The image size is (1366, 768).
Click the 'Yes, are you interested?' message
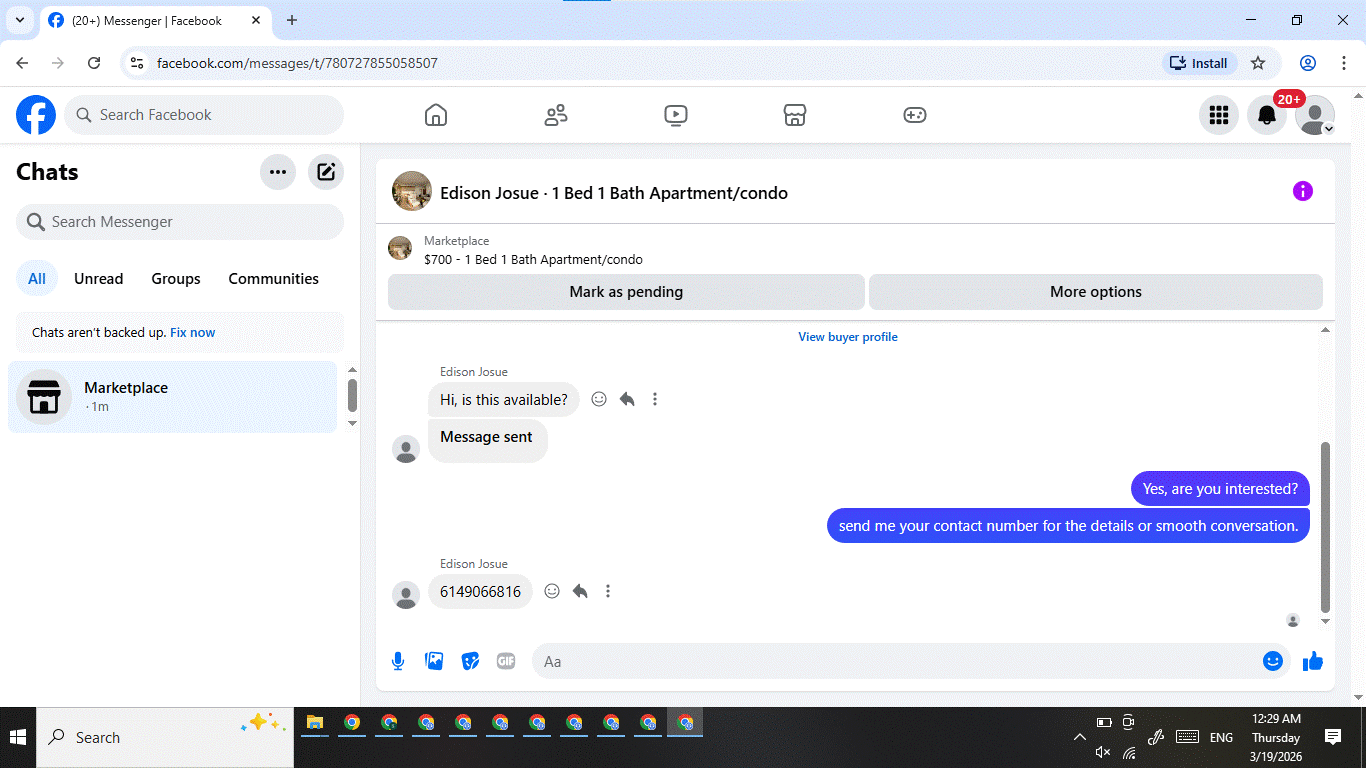(x=1220, y=489)
